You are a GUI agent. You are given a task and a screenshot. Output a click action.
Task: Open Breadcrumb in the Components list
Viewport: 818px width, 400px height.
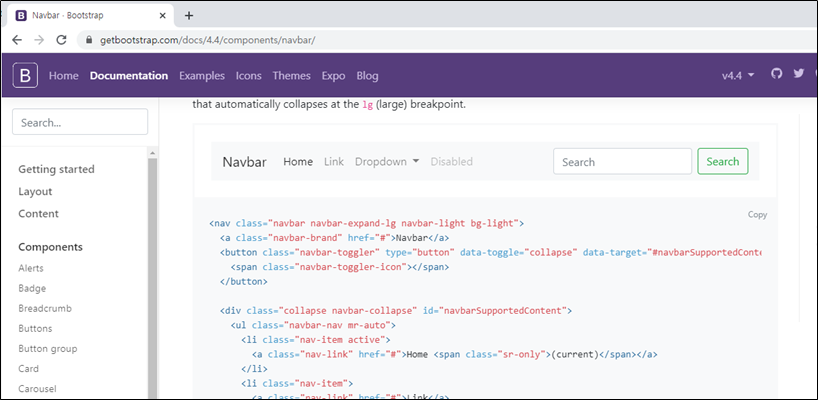click(45, 308)
